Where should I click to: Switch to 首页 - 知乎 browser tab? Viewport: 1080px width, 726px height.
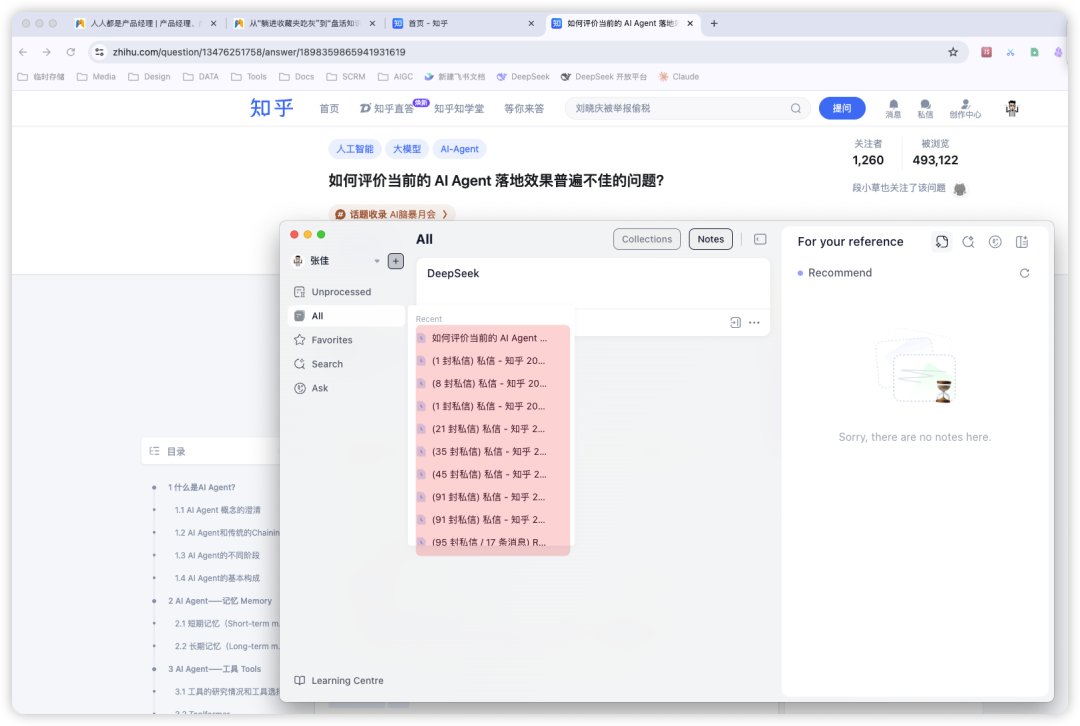[x=463, y=23]
